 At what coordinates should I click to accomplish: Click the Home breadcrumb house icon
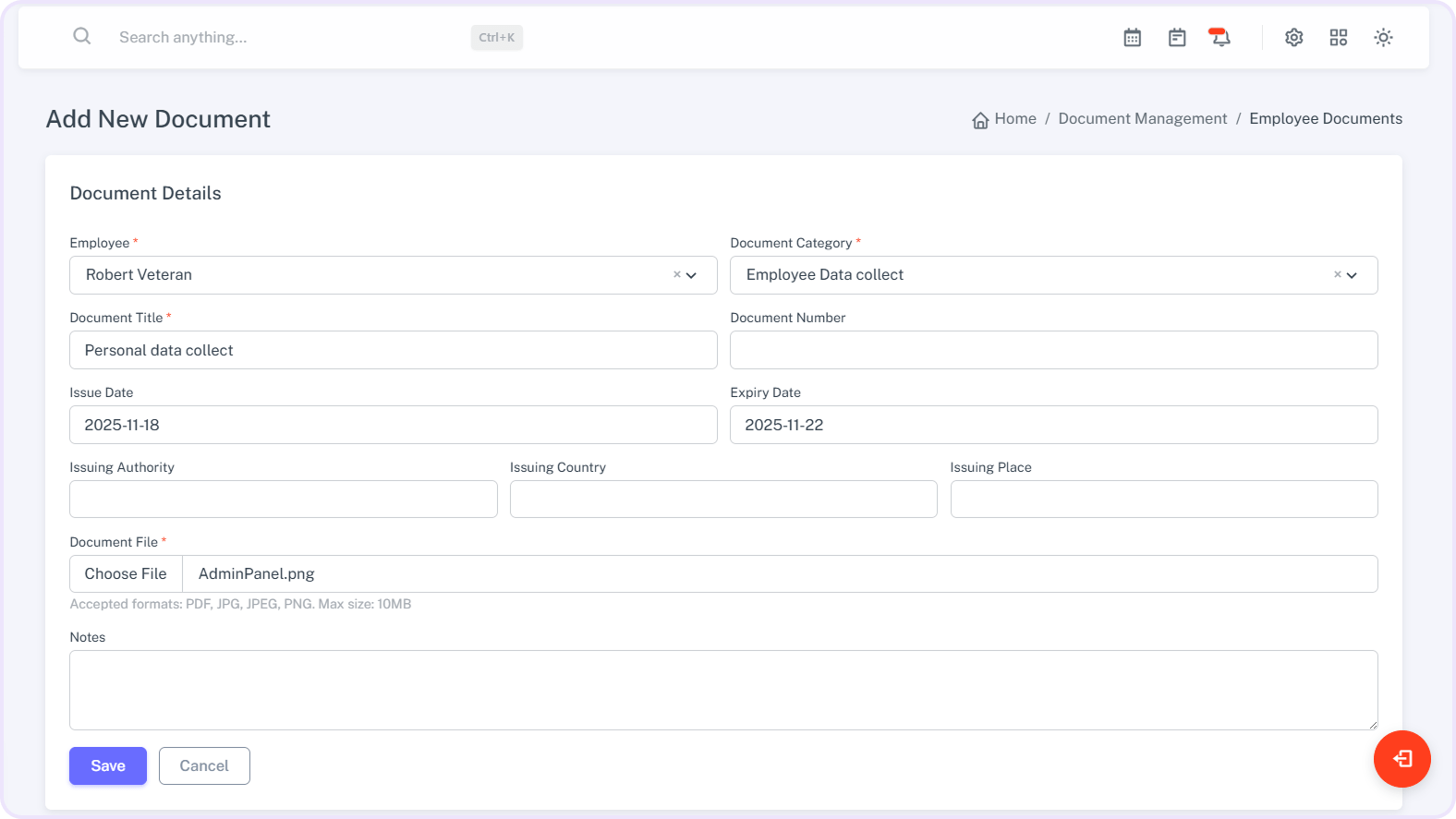click(x=980, y=120)
